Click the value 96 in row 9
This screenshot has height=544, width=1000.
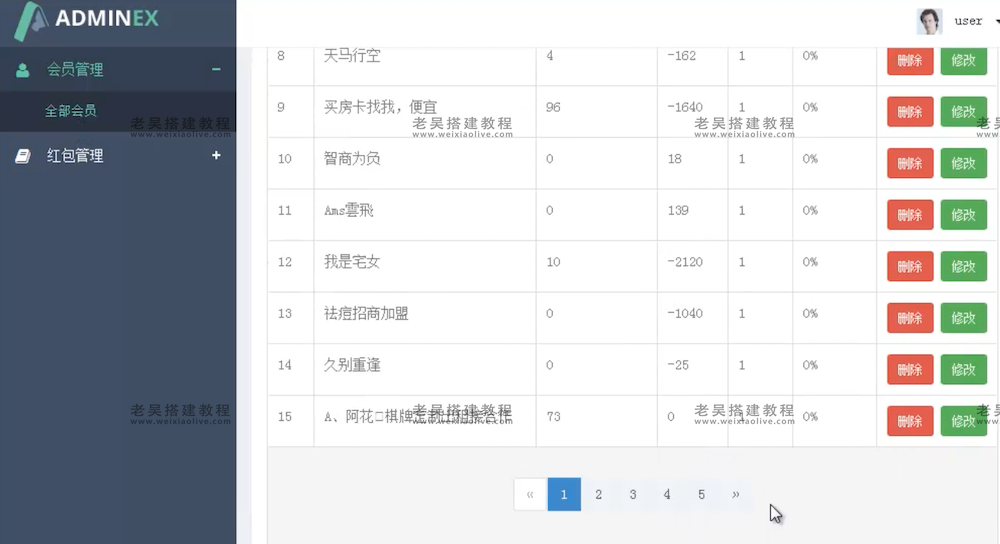553,107
